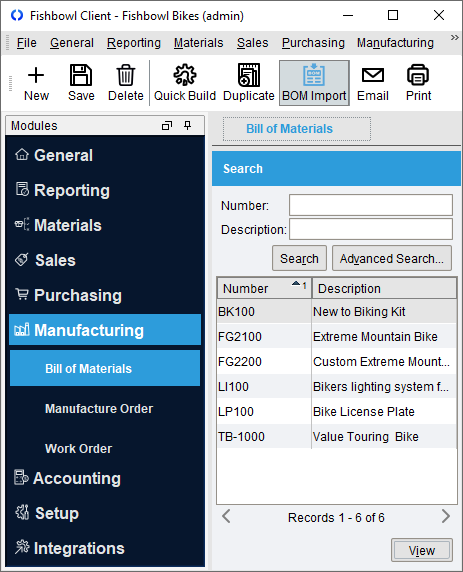
Task: Open the General menu
Action: click(x=72, y=43)
